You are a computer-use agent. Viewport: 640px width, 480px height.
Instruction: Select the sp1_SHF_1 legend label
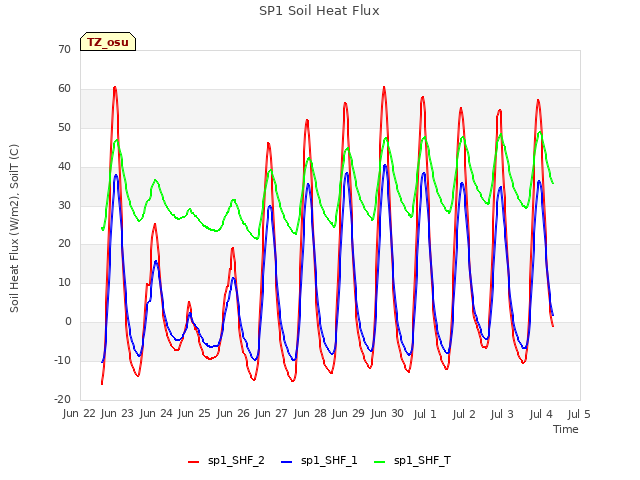point(329,460)
